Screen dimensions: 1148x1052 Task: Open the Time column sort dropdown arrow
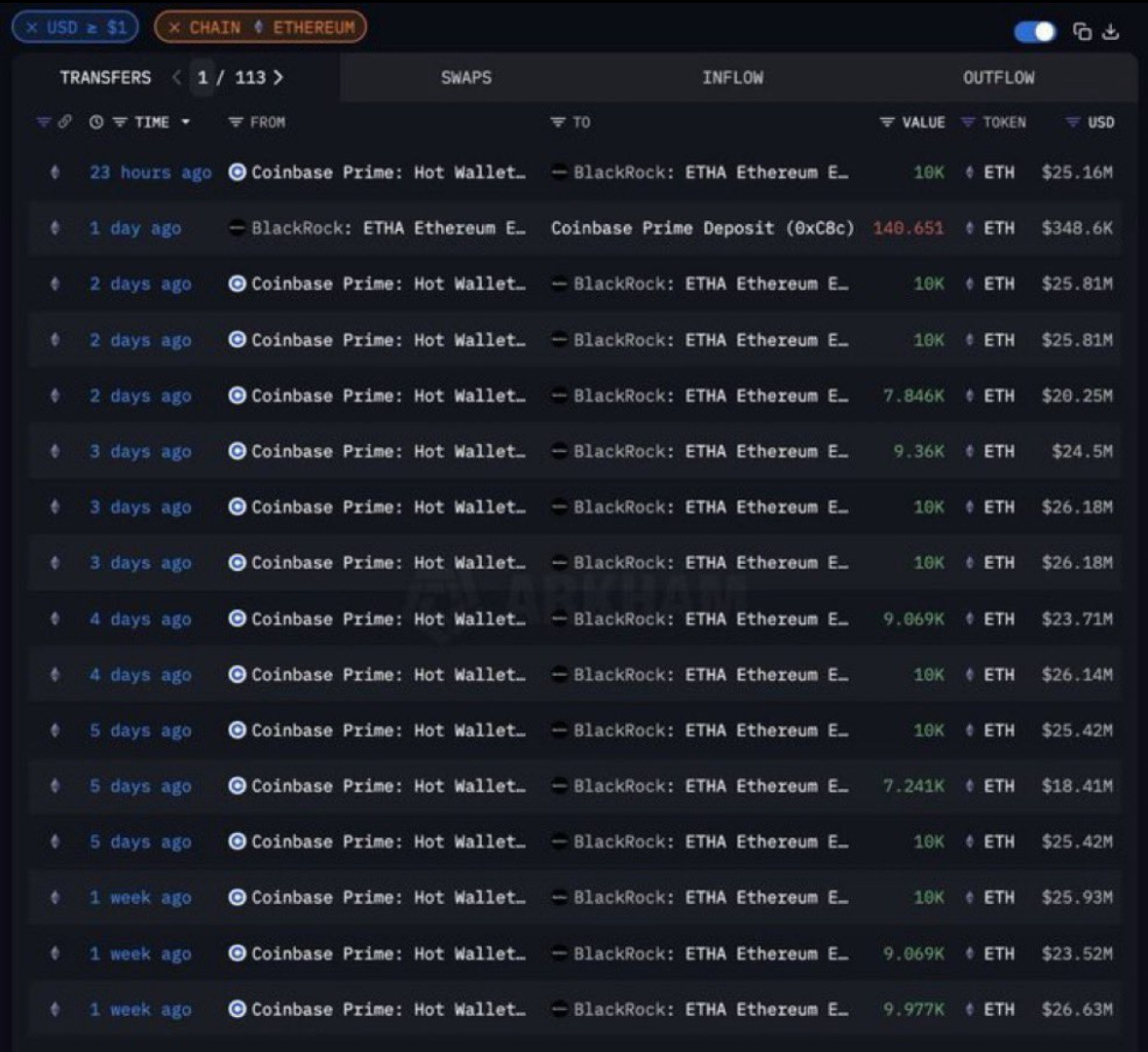(x=185, y=123)
